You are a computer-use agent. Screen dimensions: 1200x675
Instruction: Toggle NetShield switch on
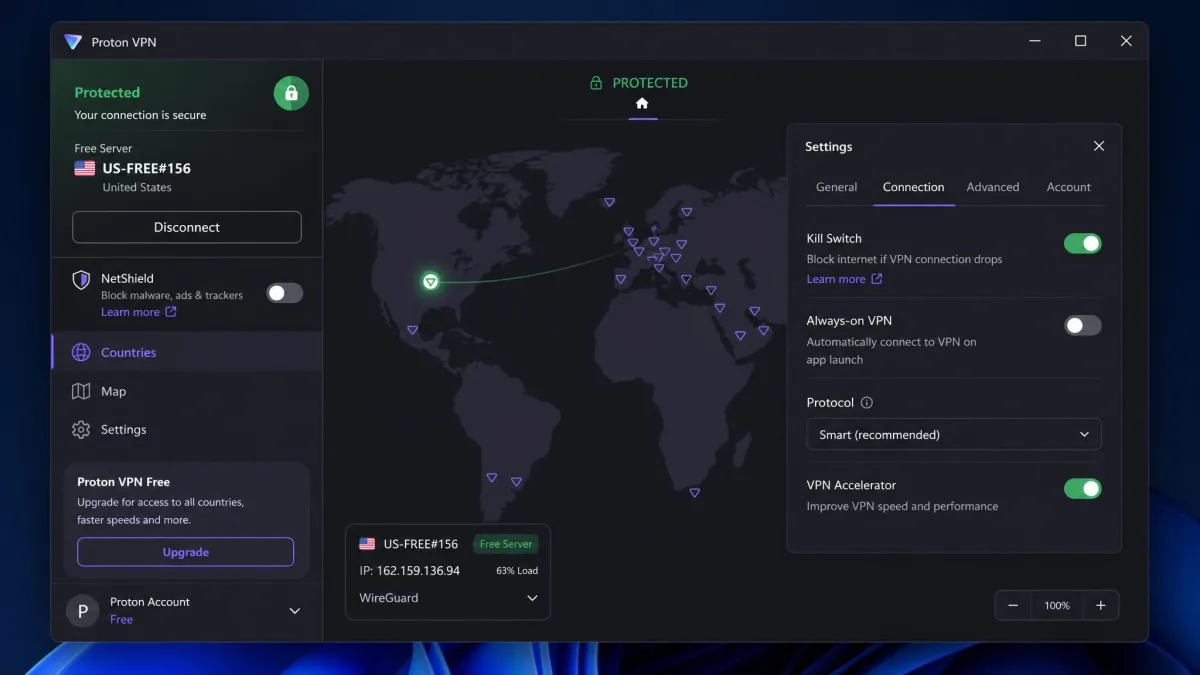pyautogui.click(x=284, y=293)
